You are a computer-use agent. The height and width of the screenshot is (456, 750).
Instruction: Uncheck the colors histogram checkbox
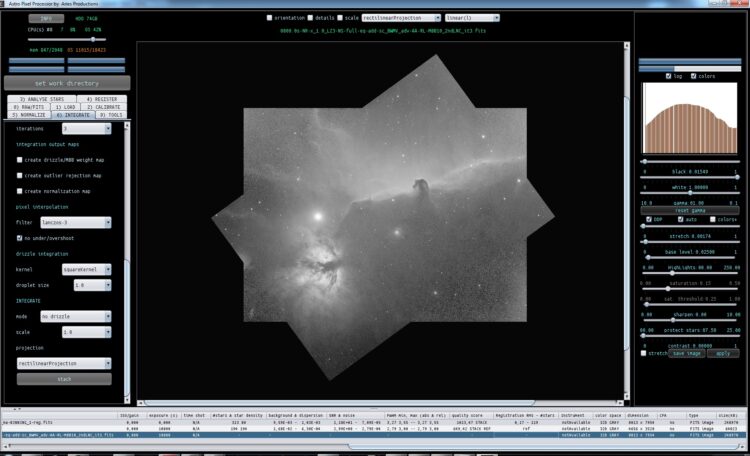coord(694,76)
